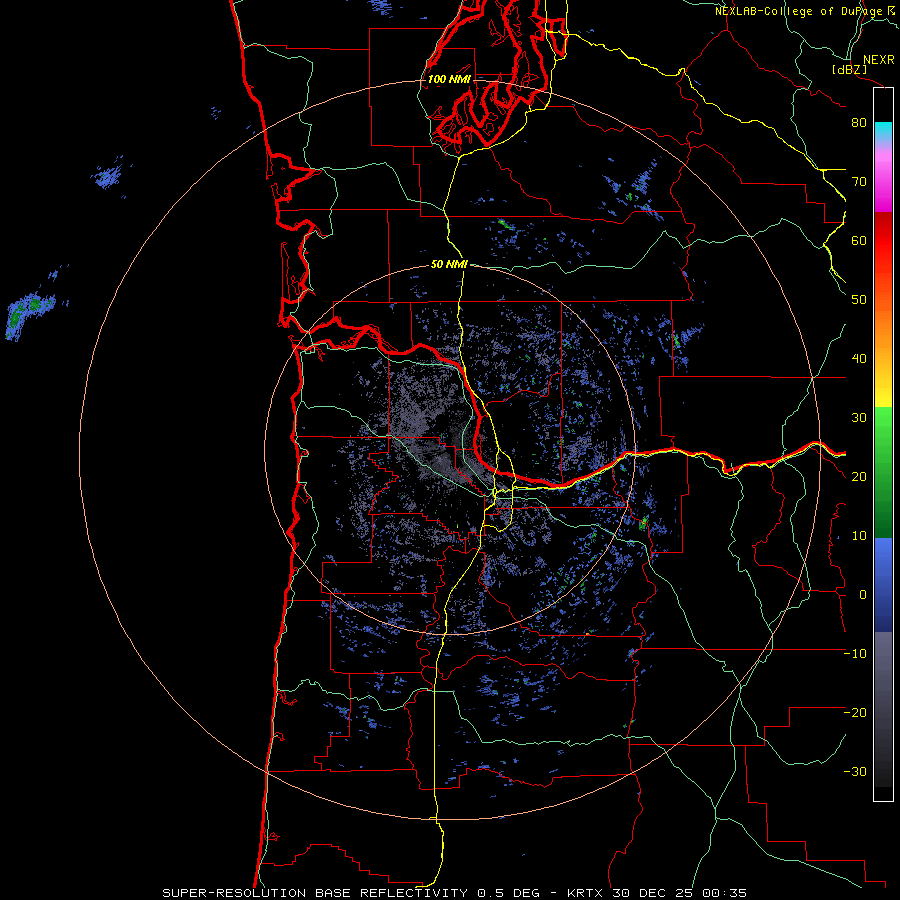
Task: Select the 10 value on the dBZ scale
Action: click(x=859, y=536)
